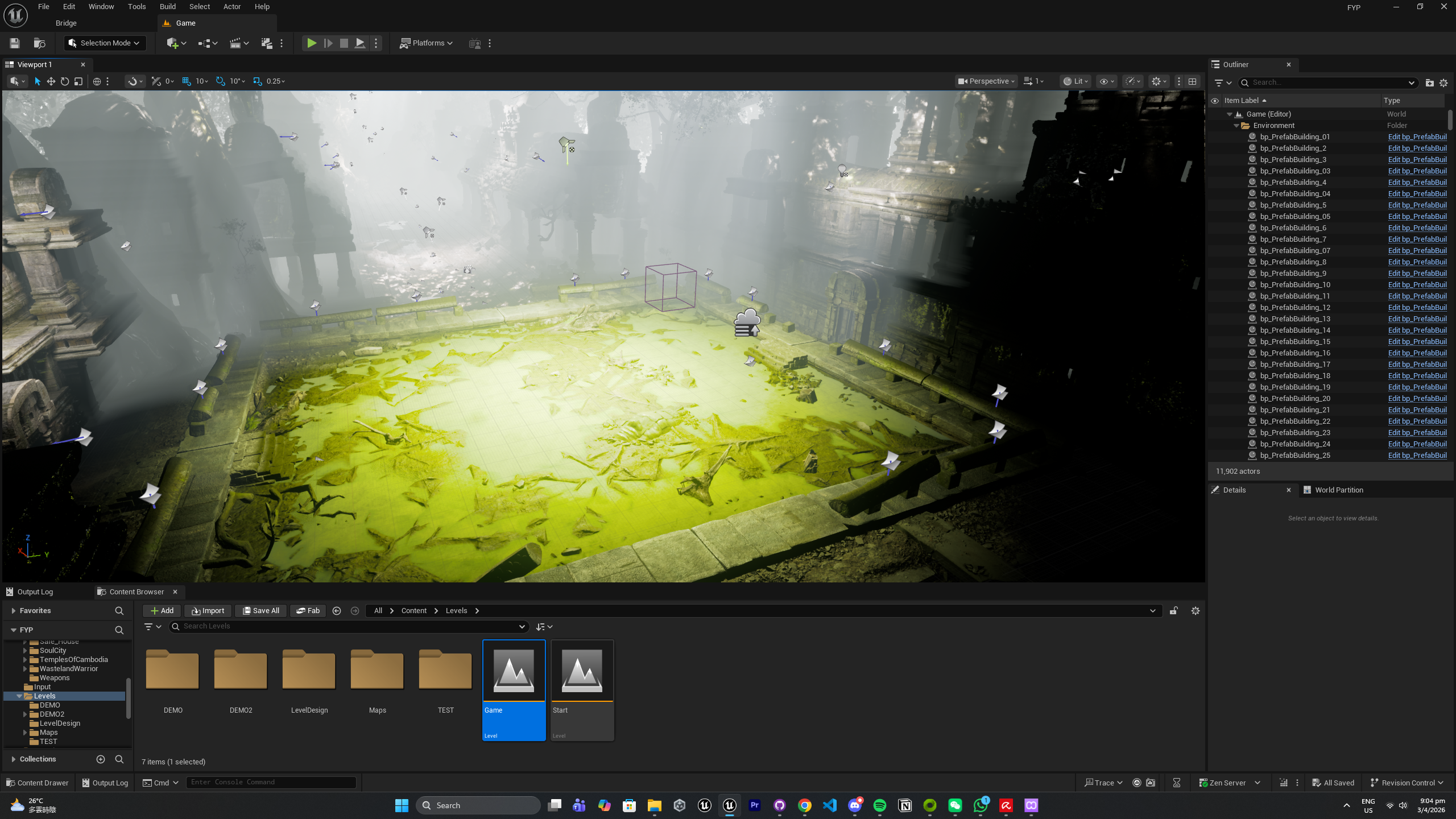
Task: Toggle rotation snapping in the viewport toolbar
Action: (x=221, y=81)
